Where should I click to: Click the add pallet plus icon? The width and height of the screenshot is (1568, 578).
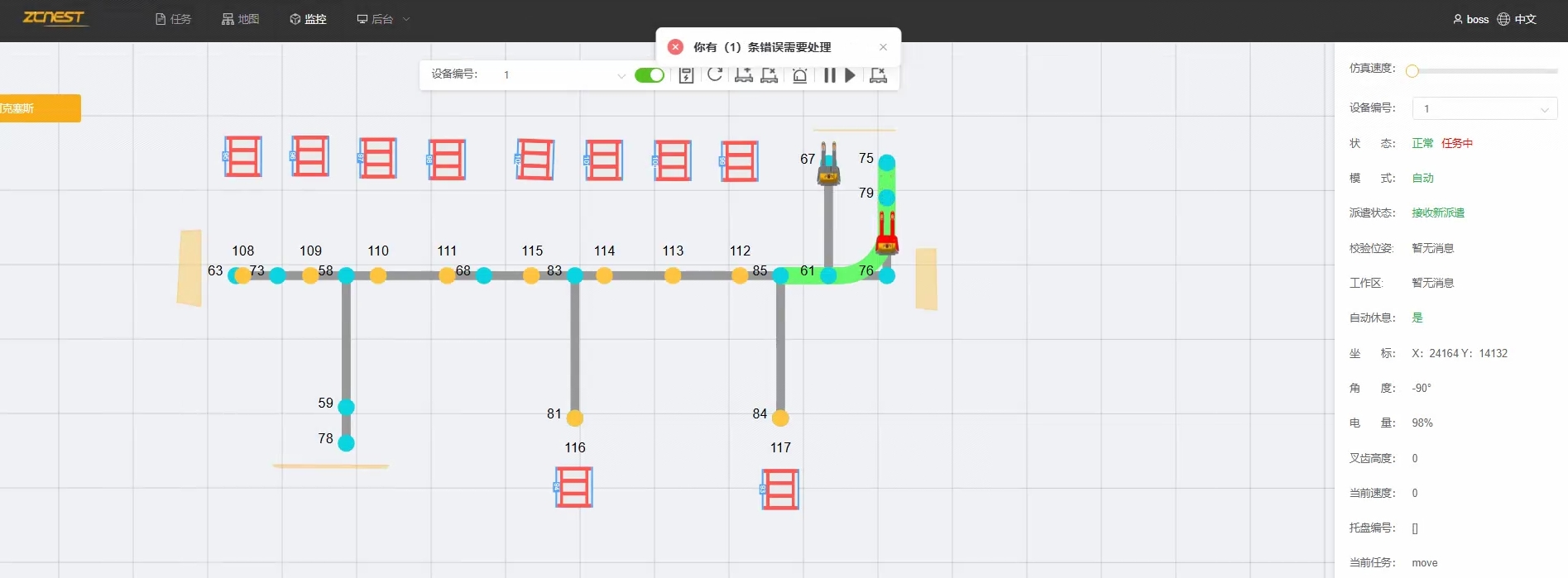pyautogui.click(x=743, y=75)
